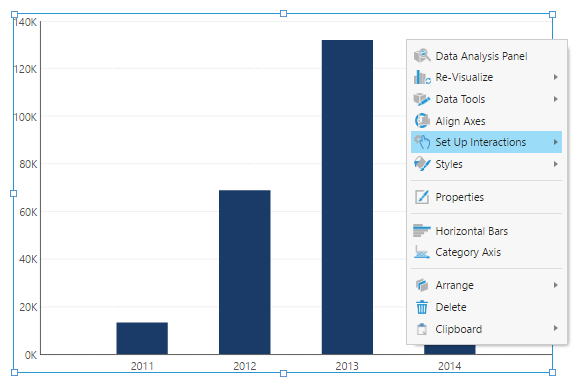Click the Re-Visualize chart icon

tap(422, 77)
